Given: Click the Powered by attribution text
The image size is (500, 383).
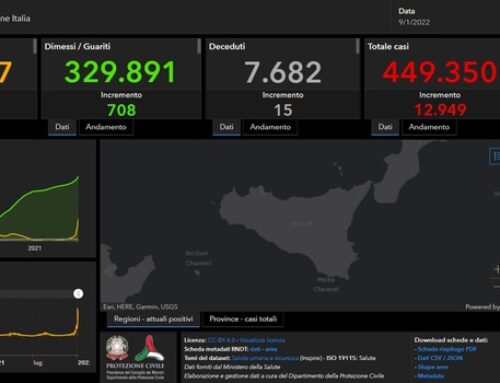Looking at the screenshot, I should pyautogui.click(x=483, y=307).
